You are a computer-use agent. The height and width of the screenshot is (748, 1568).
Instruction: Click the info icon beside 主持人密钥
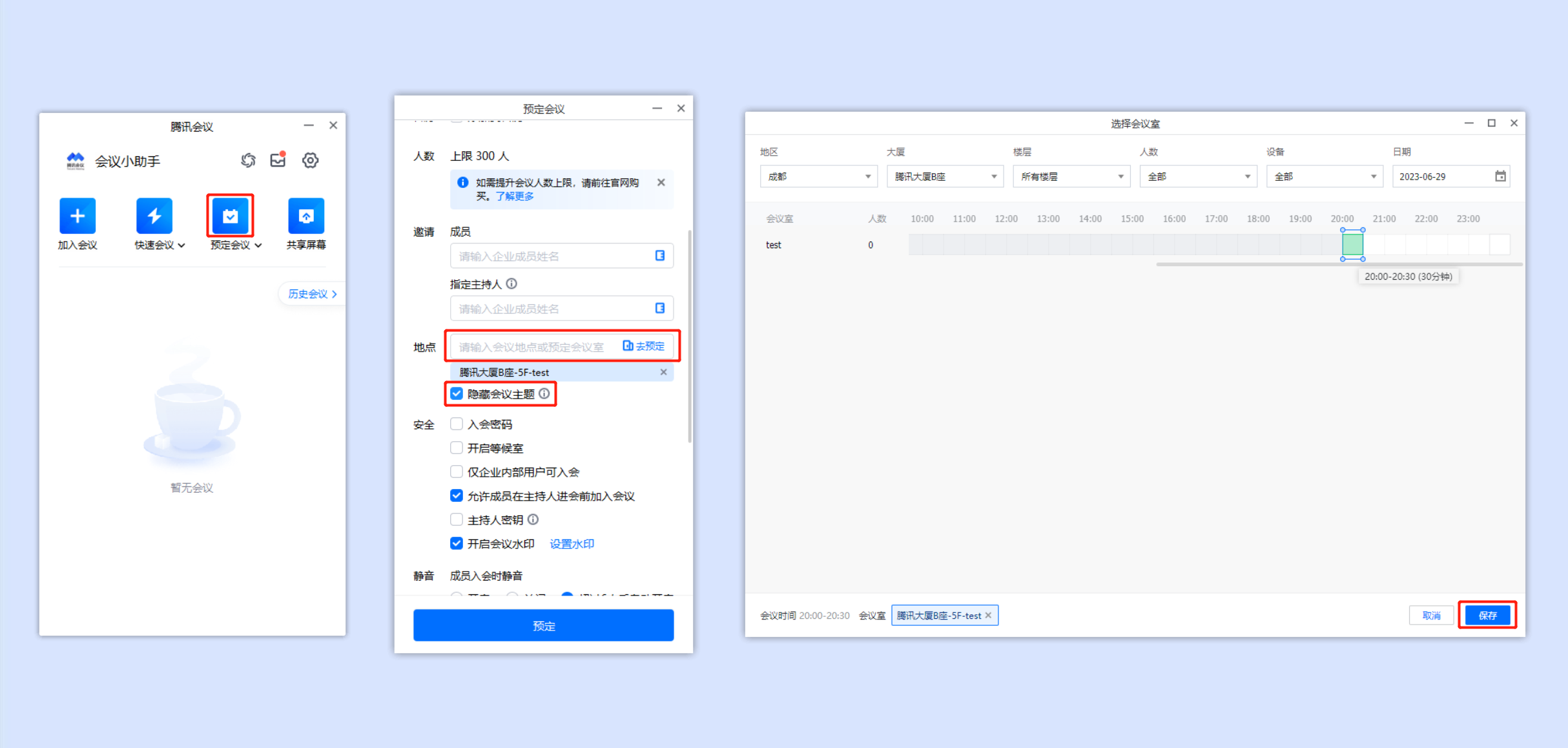[x=533, y=519]
